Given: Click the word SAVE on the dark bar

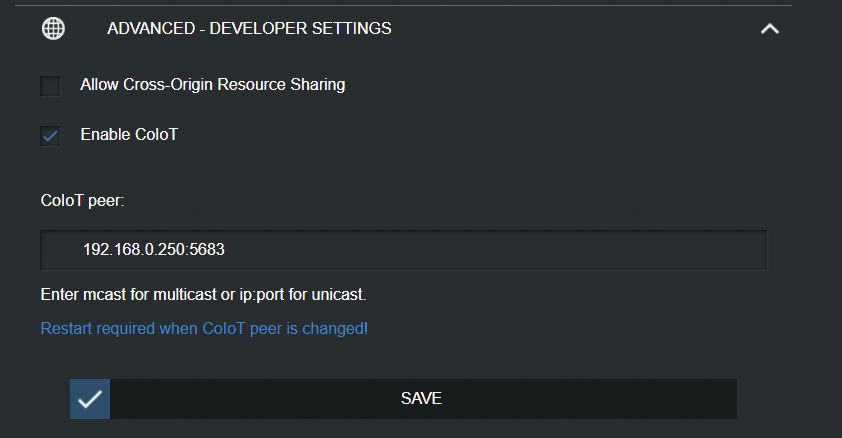Looking at the screenshot, I should click(421, 398).
